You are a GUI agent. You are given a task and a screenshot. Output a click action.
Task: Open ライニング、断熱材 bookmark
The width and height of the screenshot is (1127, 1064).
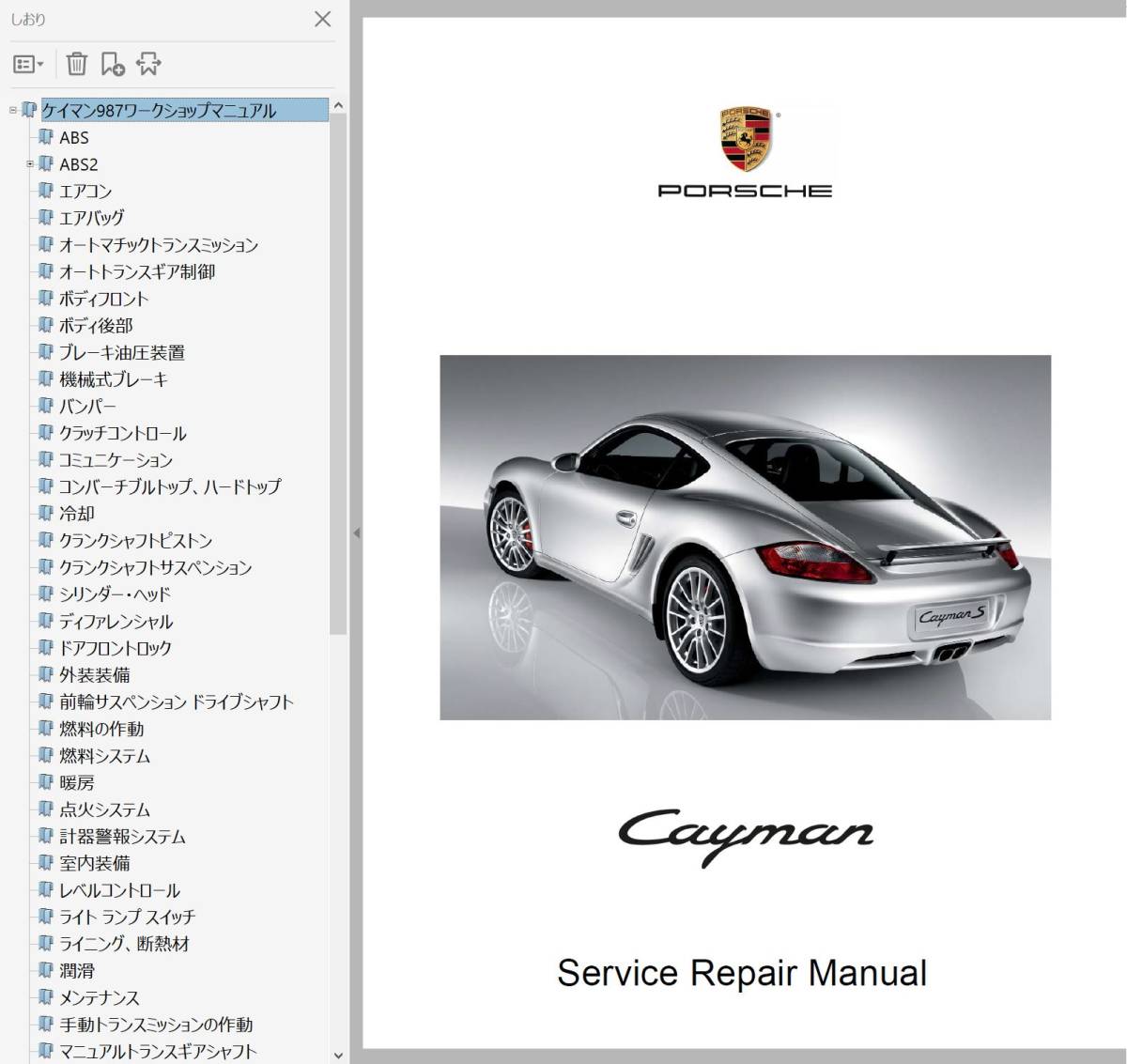pos(124,945)
